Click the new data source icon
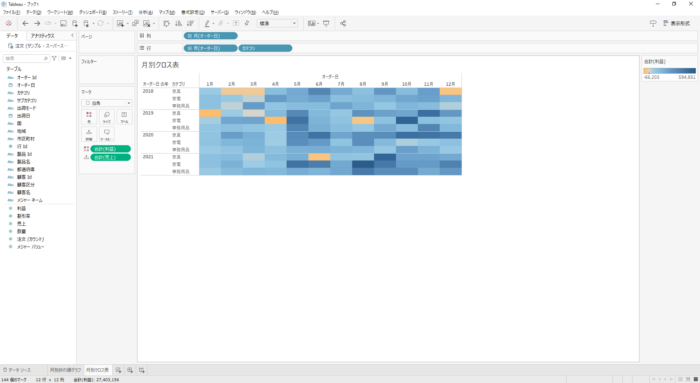 [x=75, y=23]
